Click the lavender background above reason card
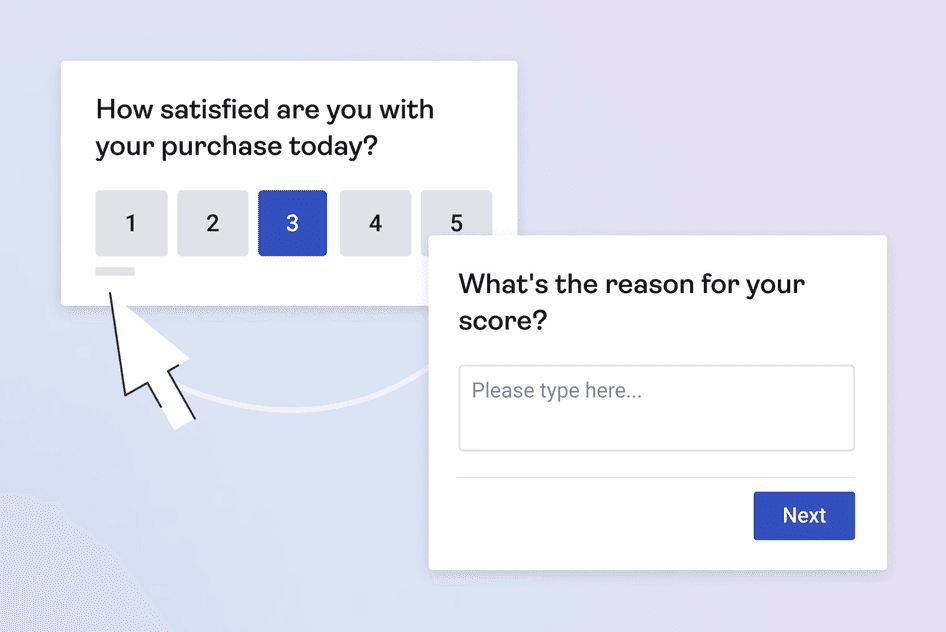 (700, 150)
